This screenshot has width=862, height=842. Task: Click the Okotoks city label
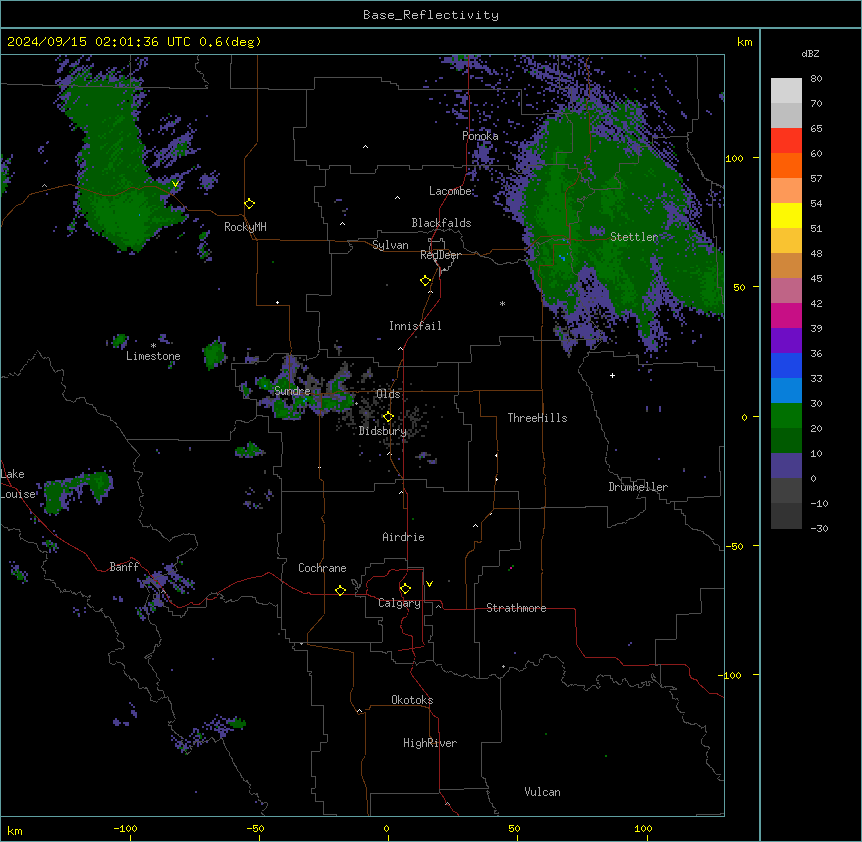point(412,700)
